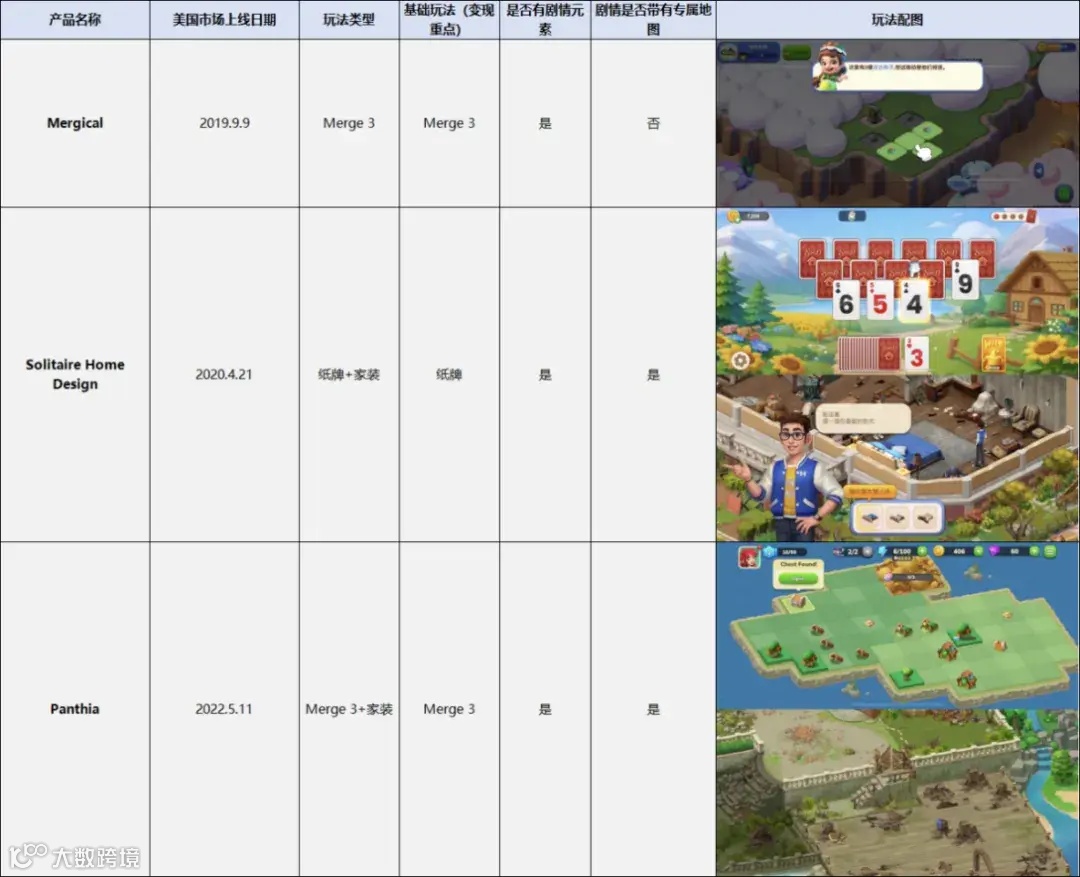Select Panthia's Merge 3 base gameplay cell
1080x877 pixels.
[x=449, y=709]
